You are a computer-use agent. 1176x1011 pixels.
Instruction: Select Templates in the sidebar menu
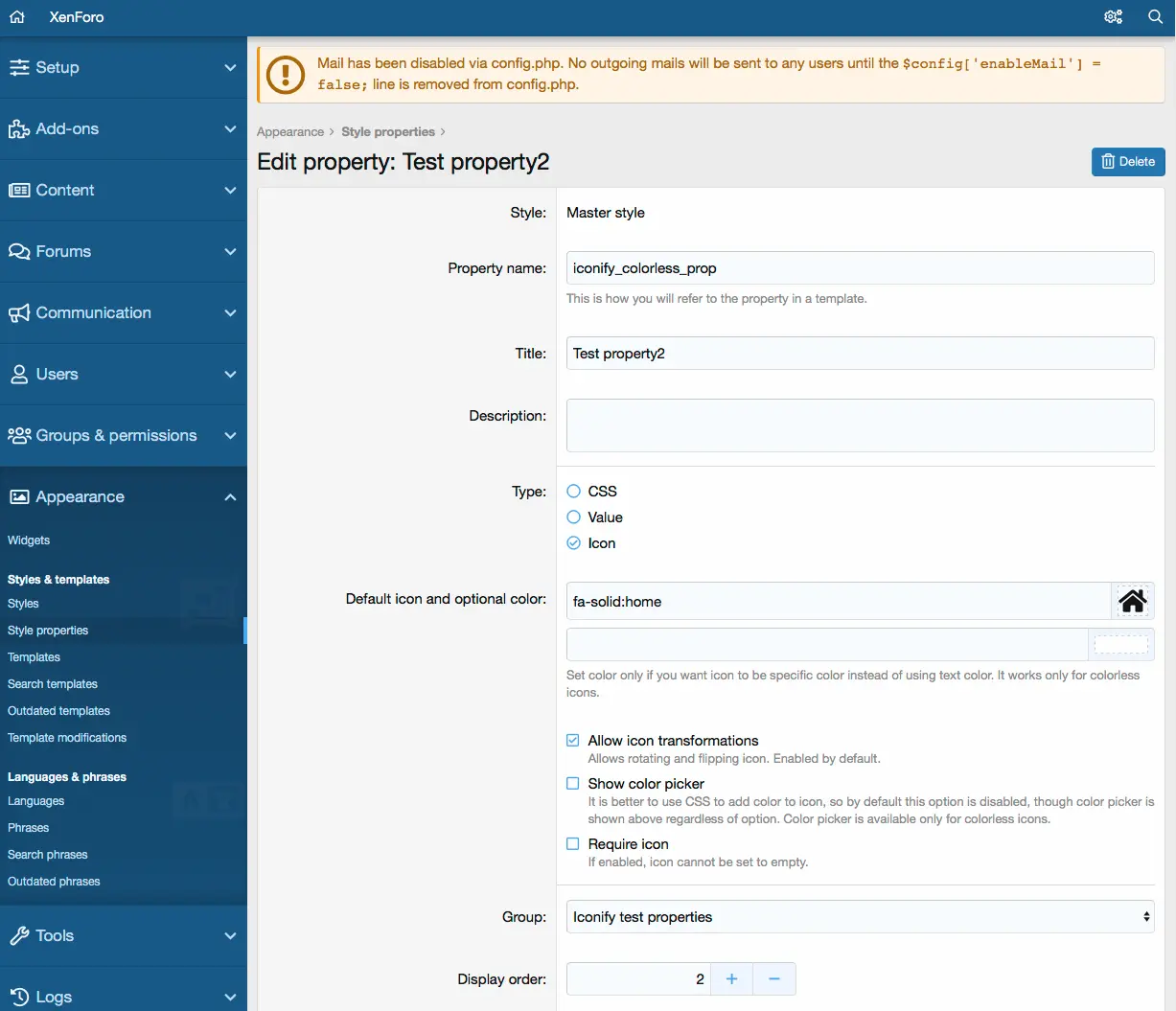tap(34, 656)
